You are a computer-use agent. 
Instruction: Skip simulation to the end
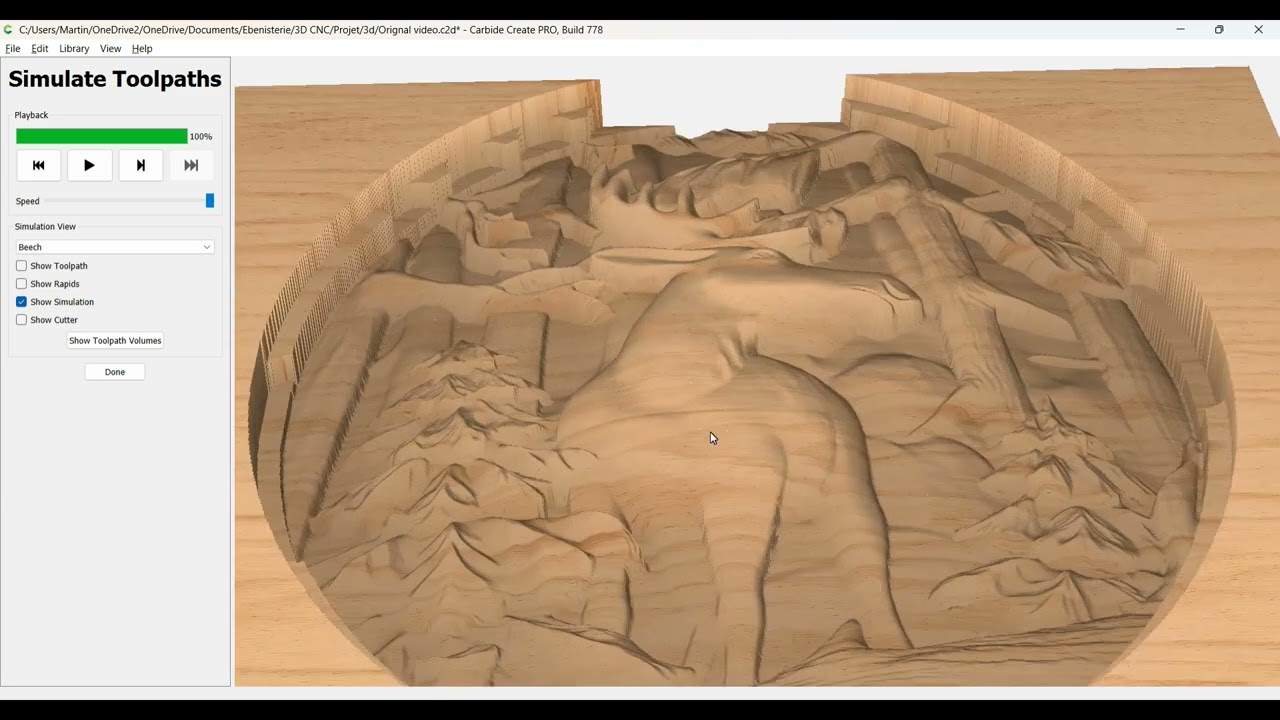click(x=191, y=166)
